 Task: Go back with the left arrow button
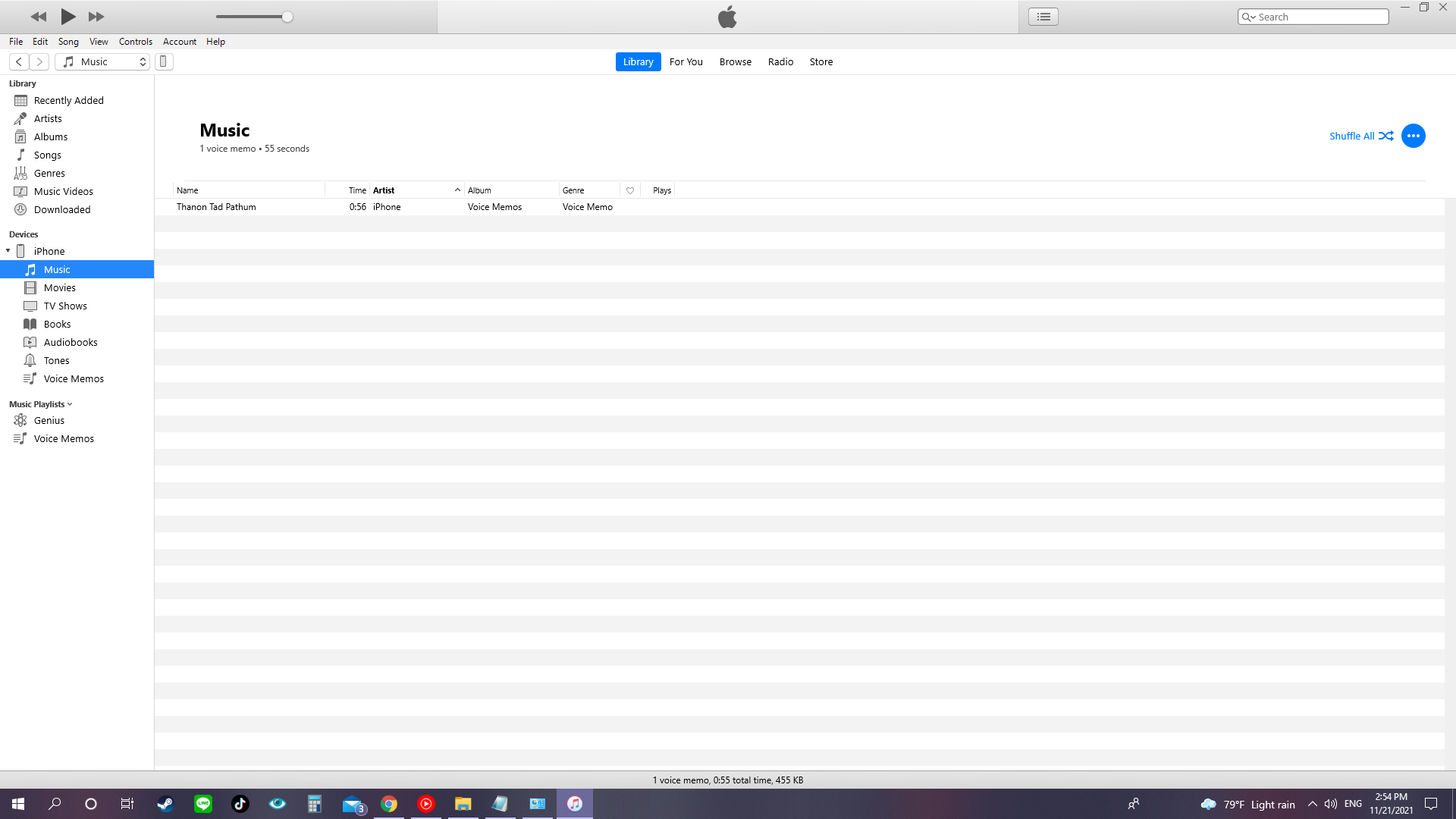19,62
